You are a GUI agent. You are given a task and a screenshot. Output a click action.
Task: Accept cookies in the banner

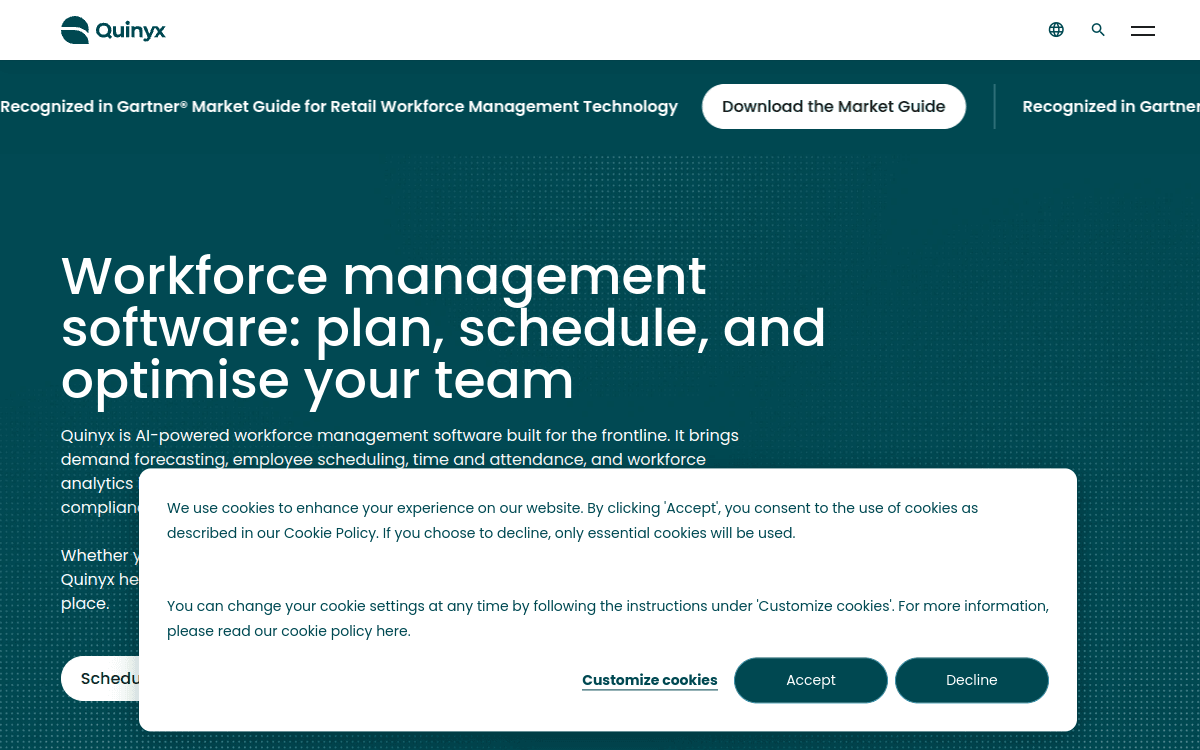(x=811, y=680)
